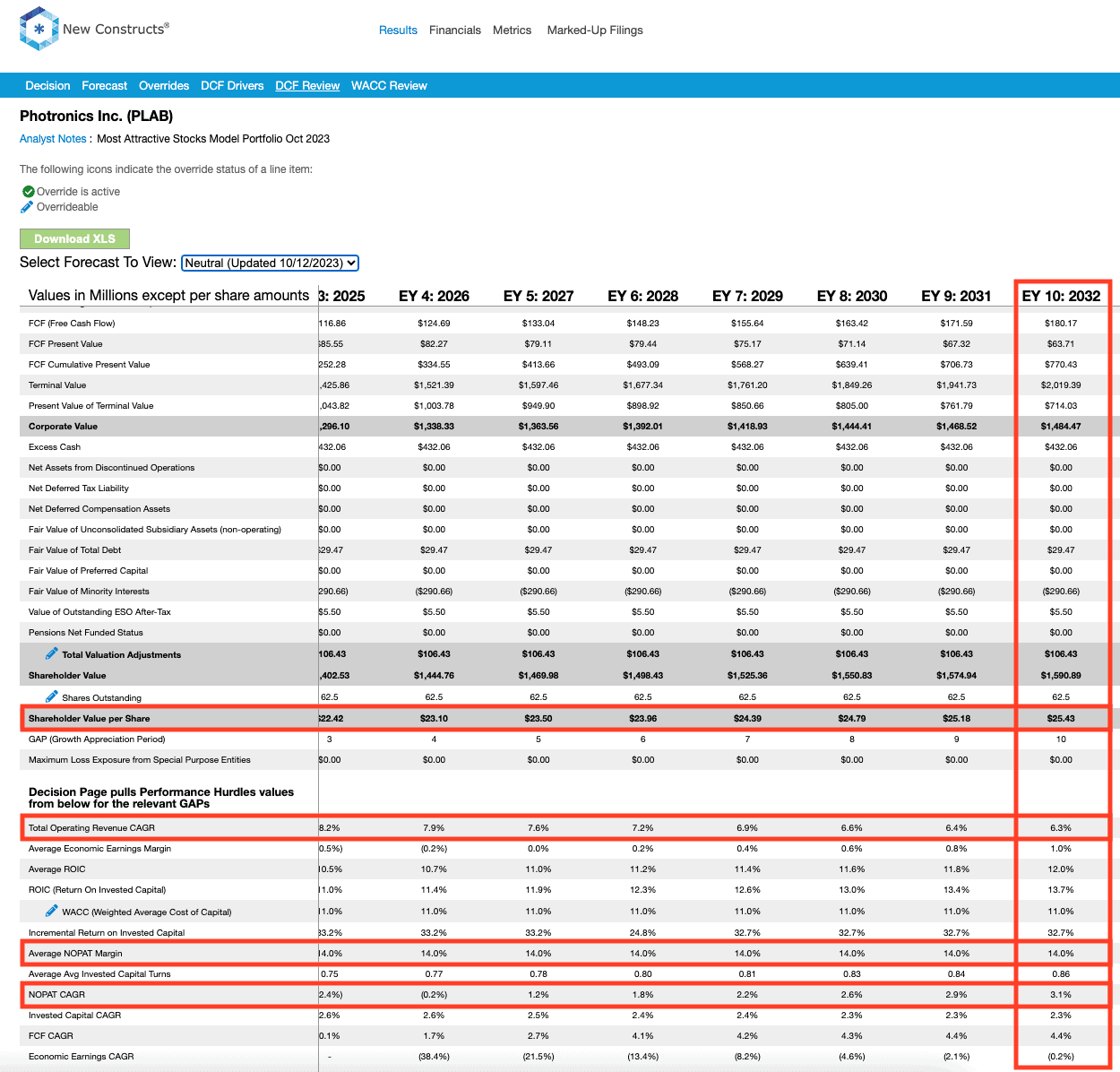Click the Fair Value of Minority Interests label

[x=89, y=592]
